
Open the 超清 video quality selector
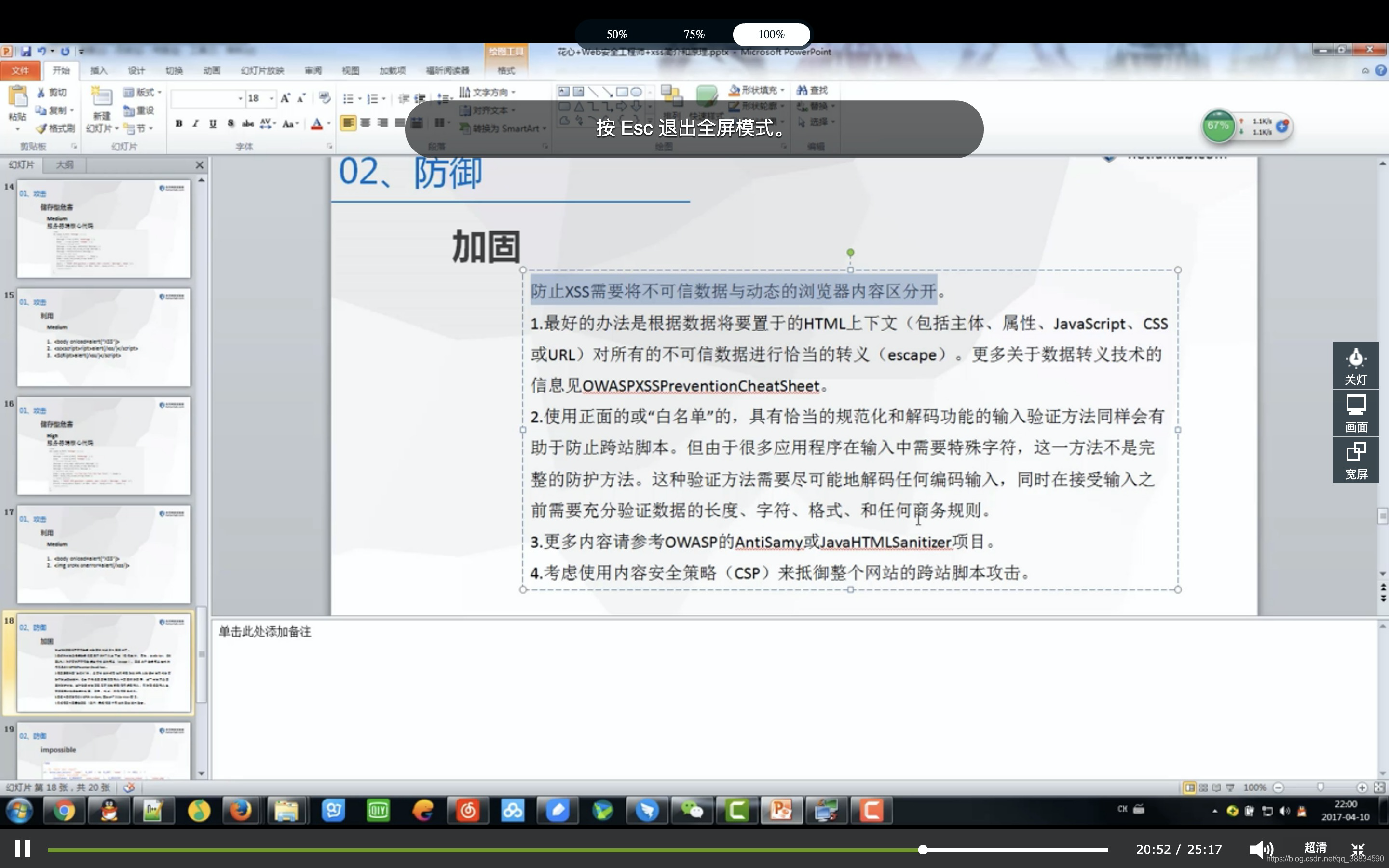(x=1315, y=848)
